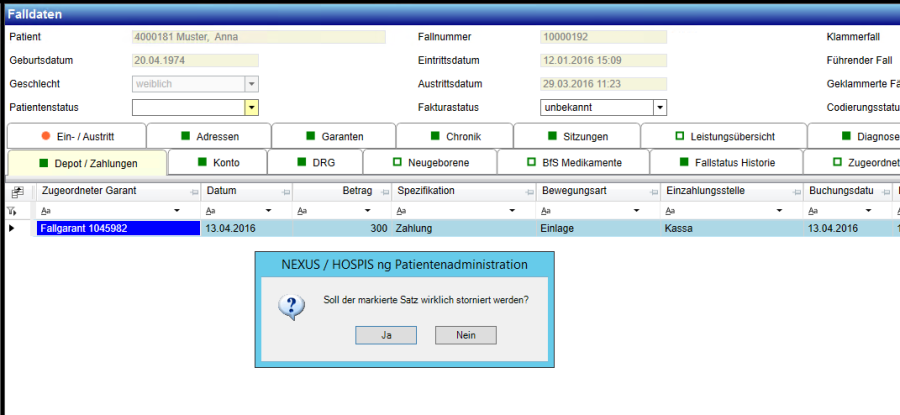Select the Betrag cell showing 300
Screen dimensions: 900x415
[x=342, y=228]
